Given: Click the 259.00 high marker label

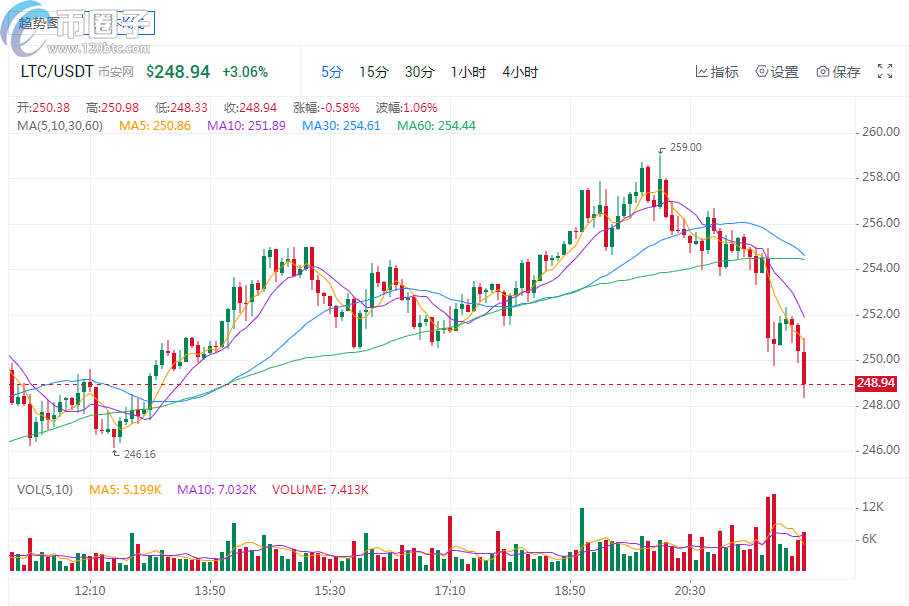Looking at the screenshot, I should [686, 147].
